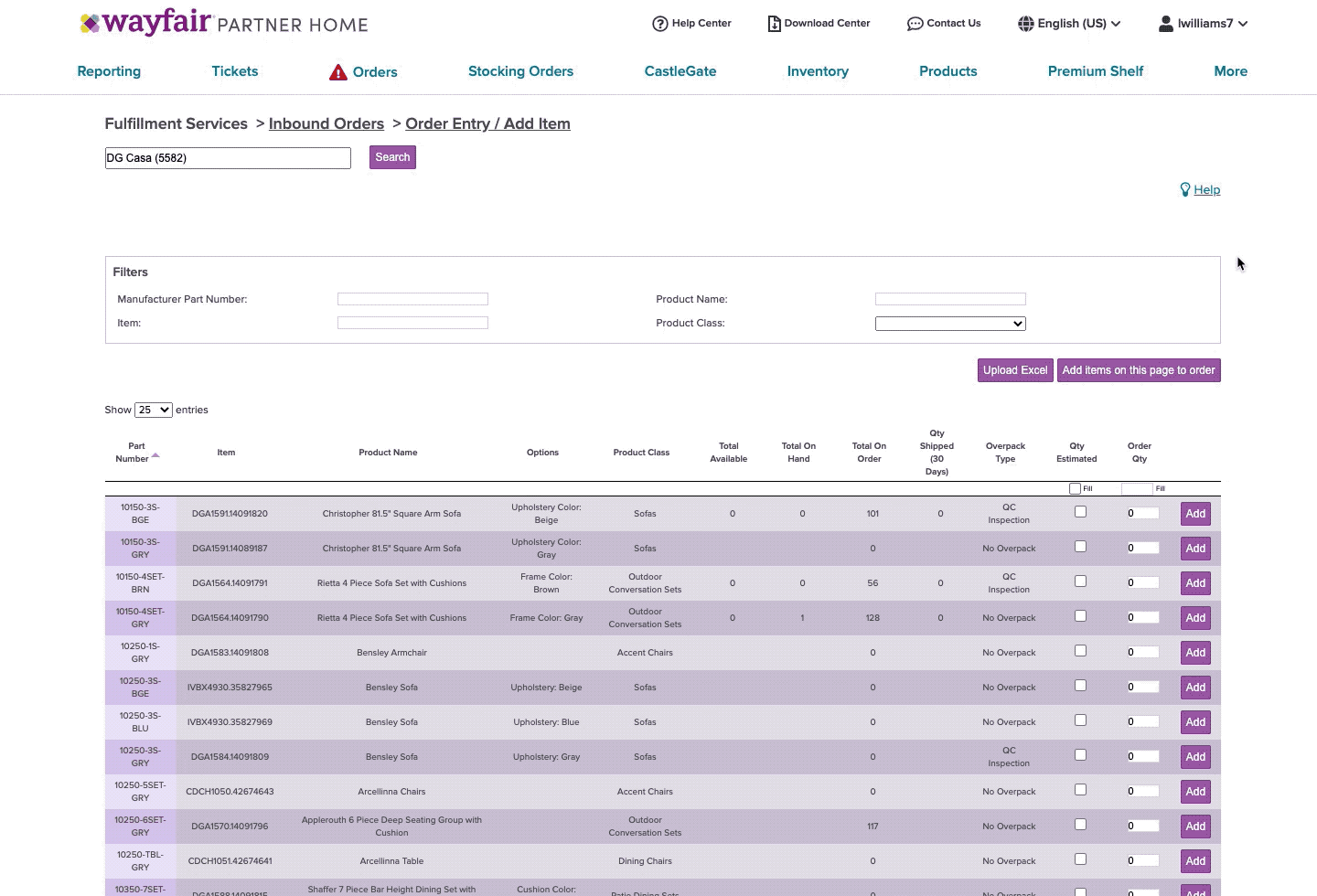The width and height of the screenshot is (1317, 896).
Task: Click Order Qty field for 10250-TBL-GRY
Action: click(x=1142, y=861)
